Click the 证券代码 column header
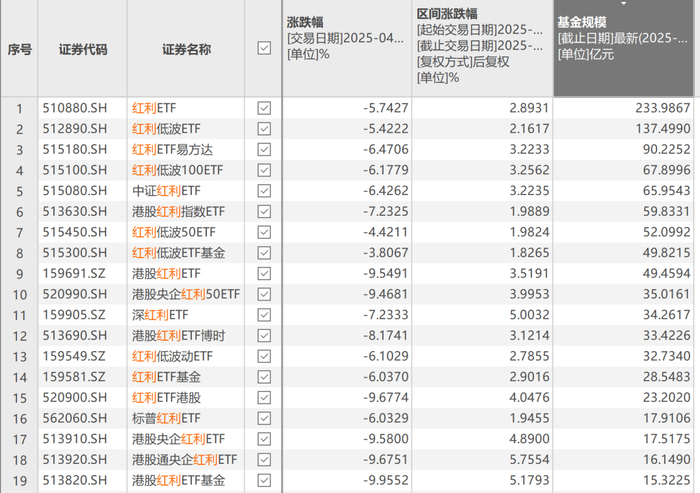700x493 pixels. 83,48
